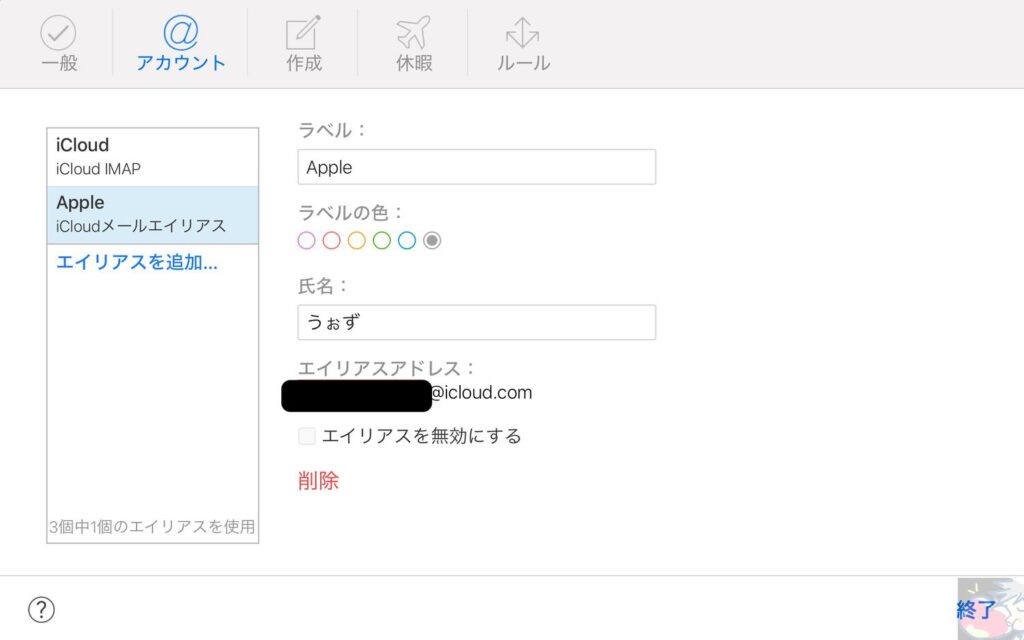
Task: Open the General (一般) checkmark icon
Action: 59,34
